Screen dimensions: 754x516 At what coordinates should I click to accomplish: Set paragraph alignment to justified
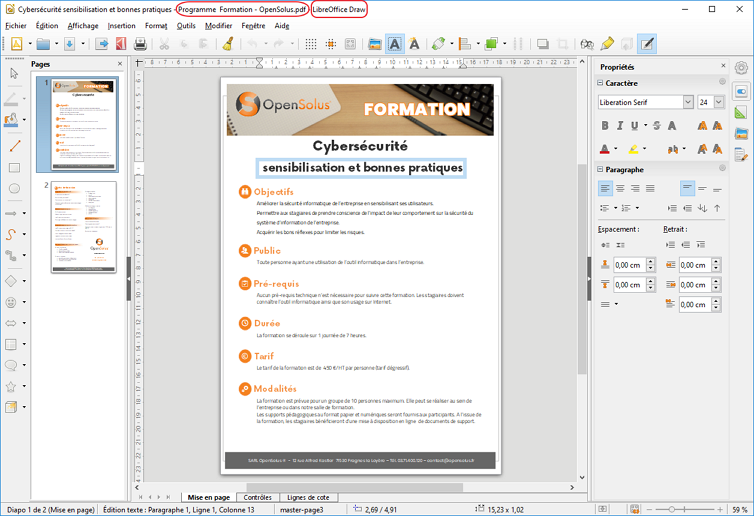[650, 189]
